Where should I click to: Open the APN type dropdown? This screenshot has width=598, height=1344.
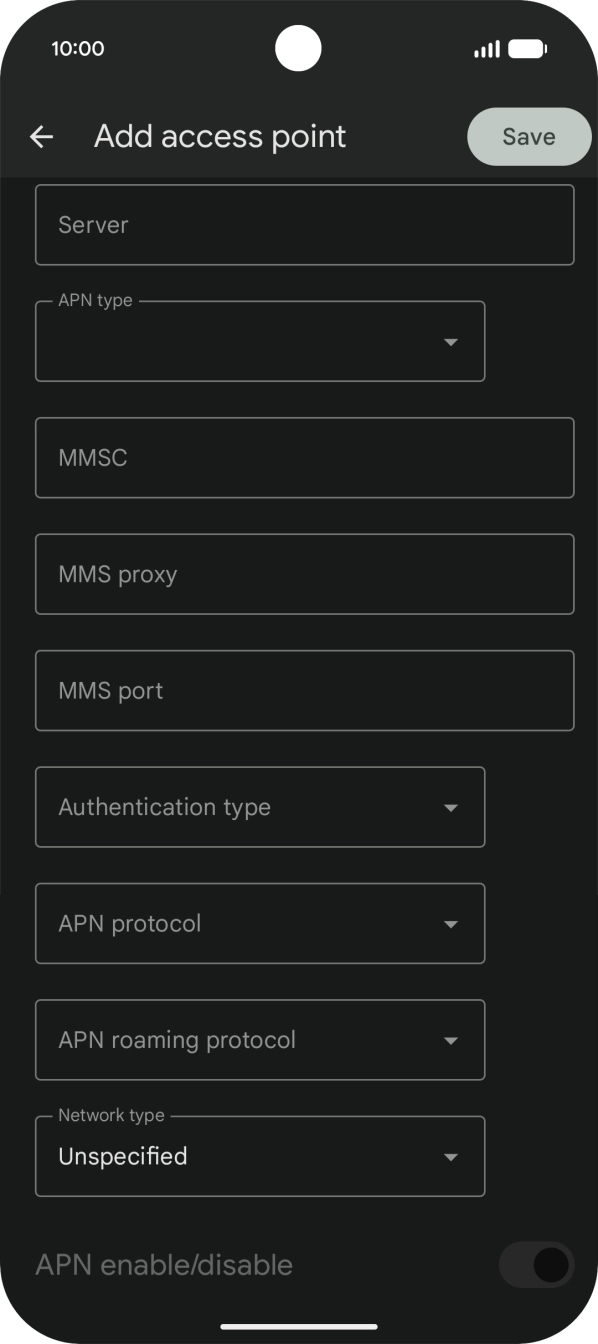260,341
